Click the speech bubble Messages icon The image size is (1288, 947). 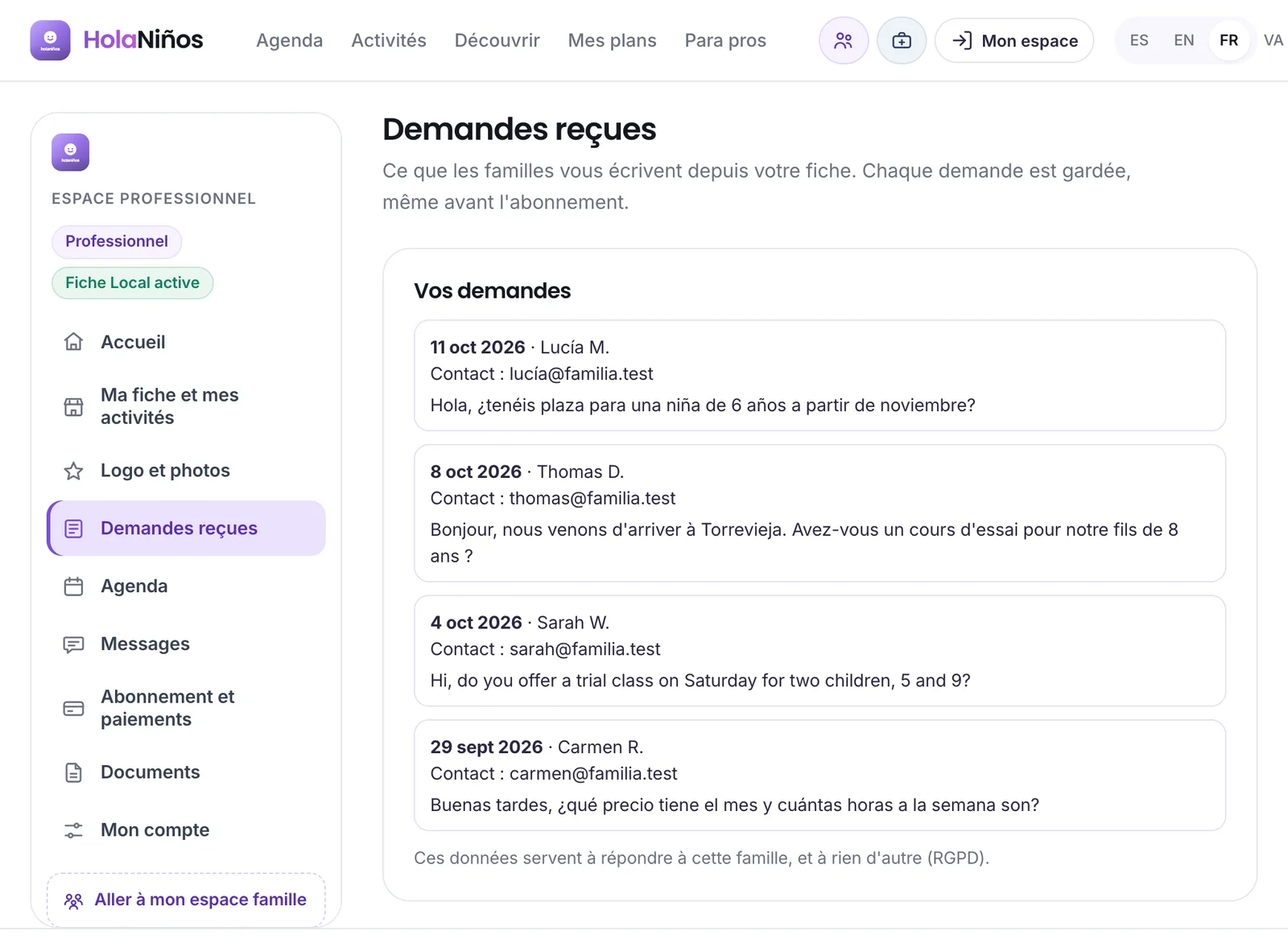click(x=73, y=644)
